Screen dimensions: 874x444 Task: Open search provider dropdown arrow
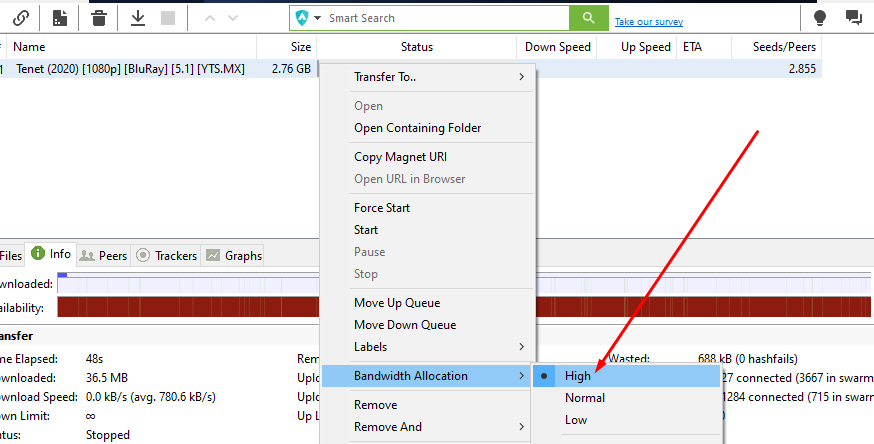point(318,19)
